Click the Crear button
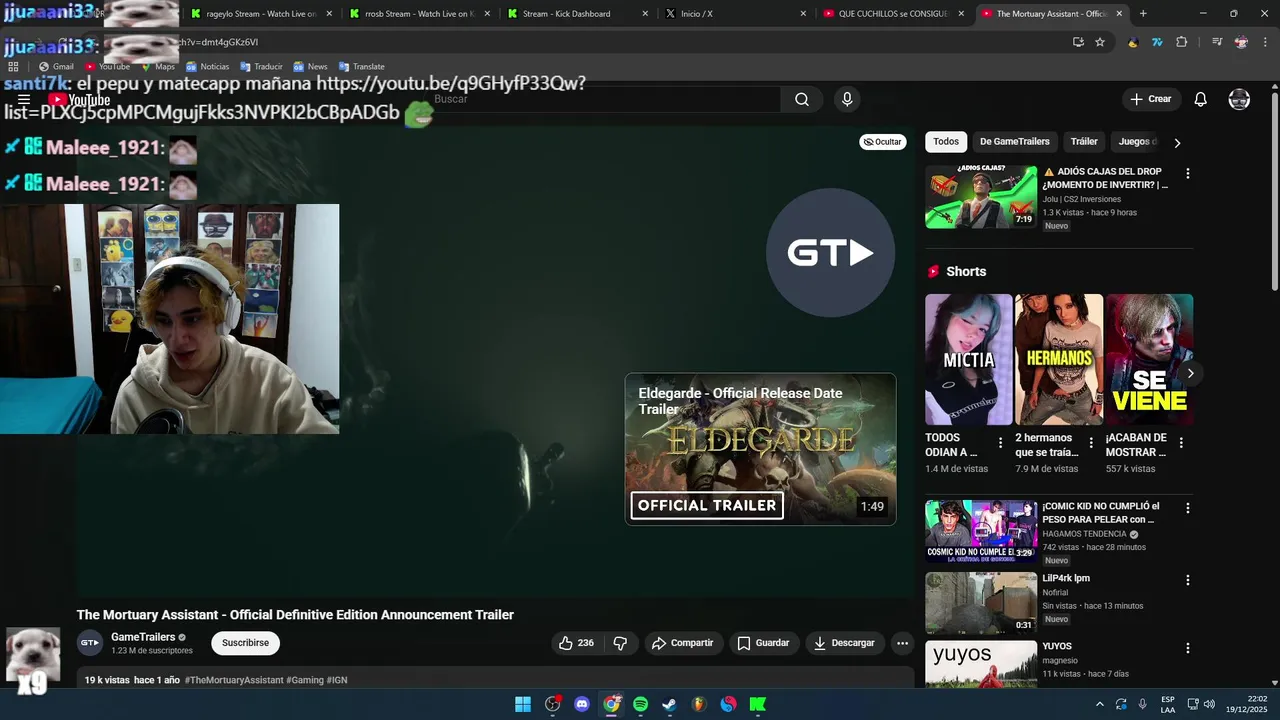Viewport: 1280px width, 720px height. [x=1151, y=99]
